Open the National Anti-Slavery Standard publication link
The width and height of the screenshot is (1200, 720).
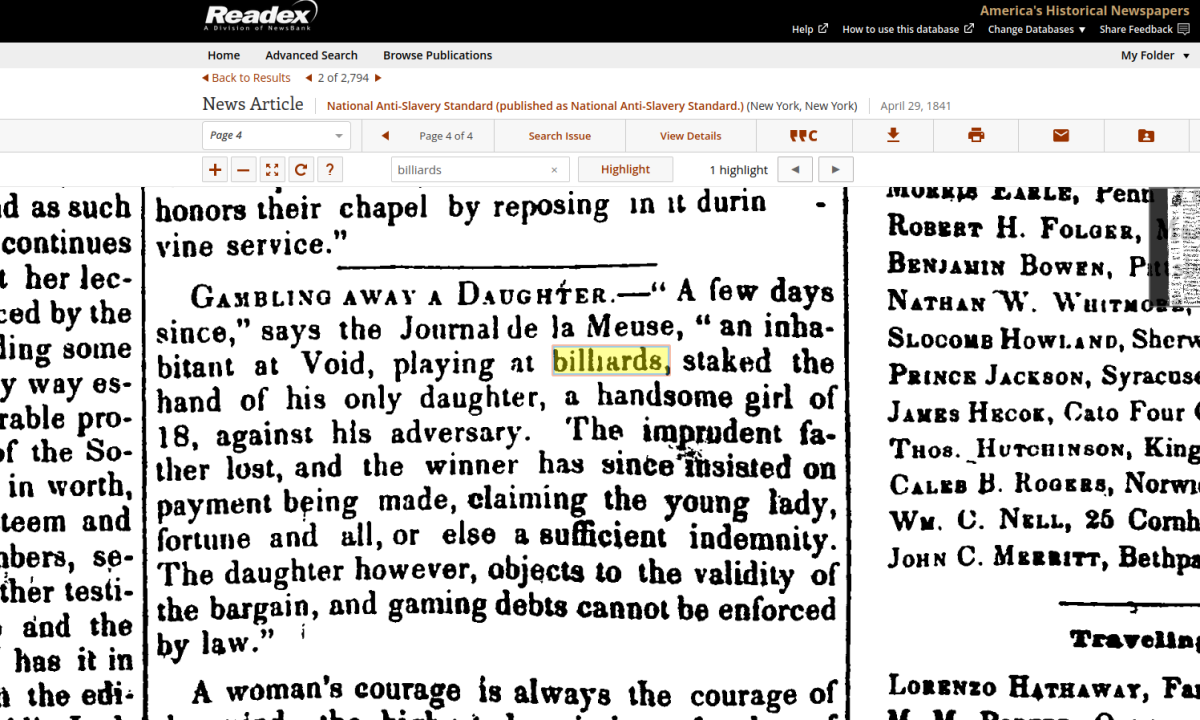click(535, 106)
